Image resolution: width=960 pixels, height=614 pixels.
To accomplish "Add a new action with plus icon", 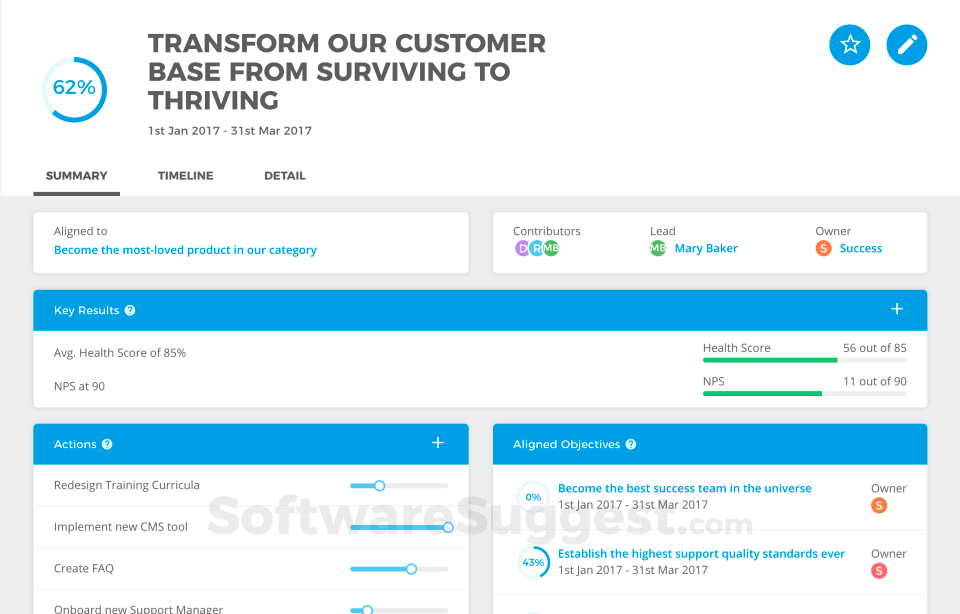I will point(438,443).
